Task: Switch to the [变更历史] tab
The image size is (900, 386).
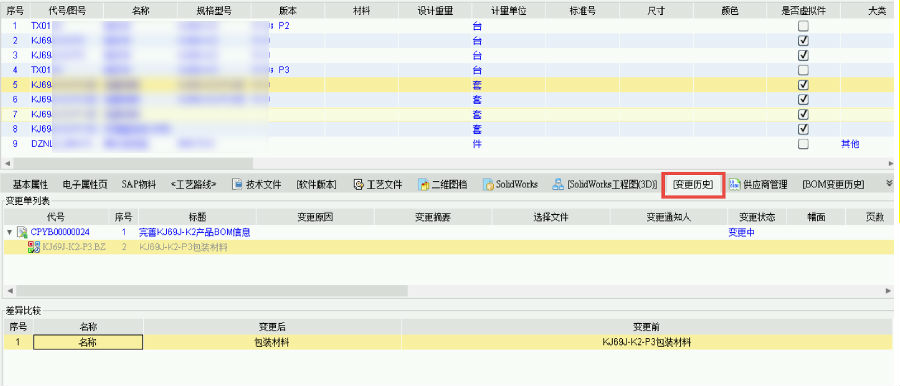Action: point(693,184)
